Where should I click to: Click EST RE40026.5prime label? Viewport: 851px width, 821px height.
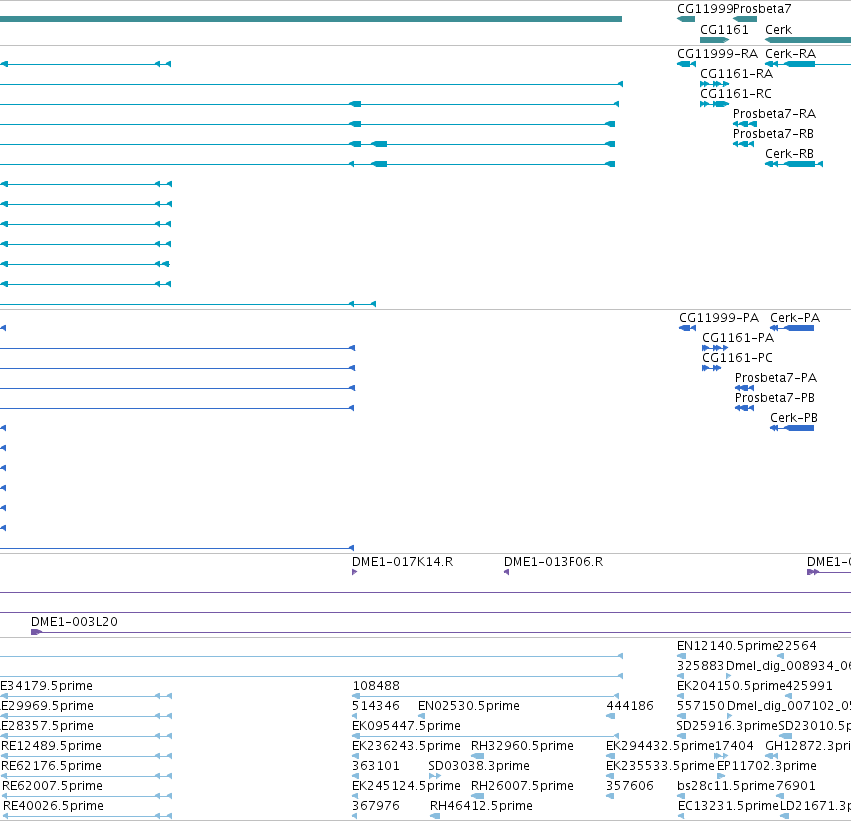[54, 806]
